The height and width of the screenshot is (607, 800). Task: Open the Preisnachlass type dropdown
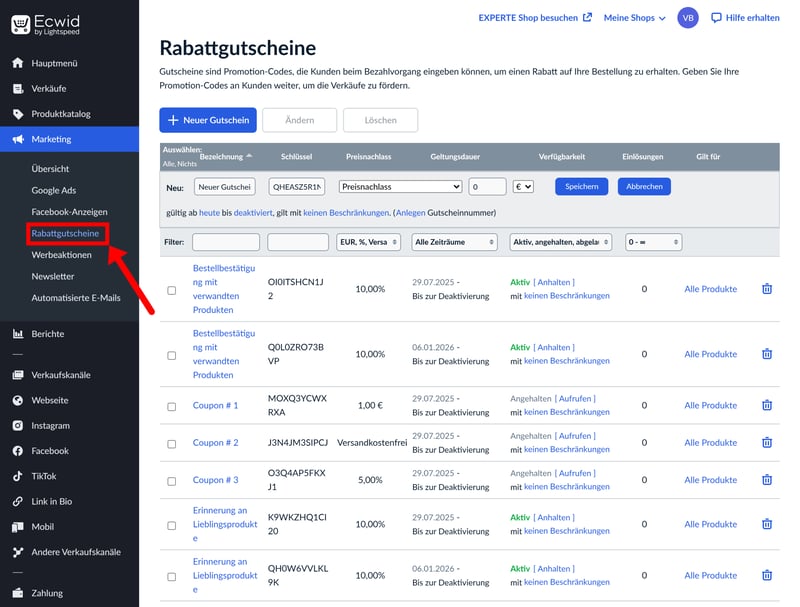pos(400,186)
